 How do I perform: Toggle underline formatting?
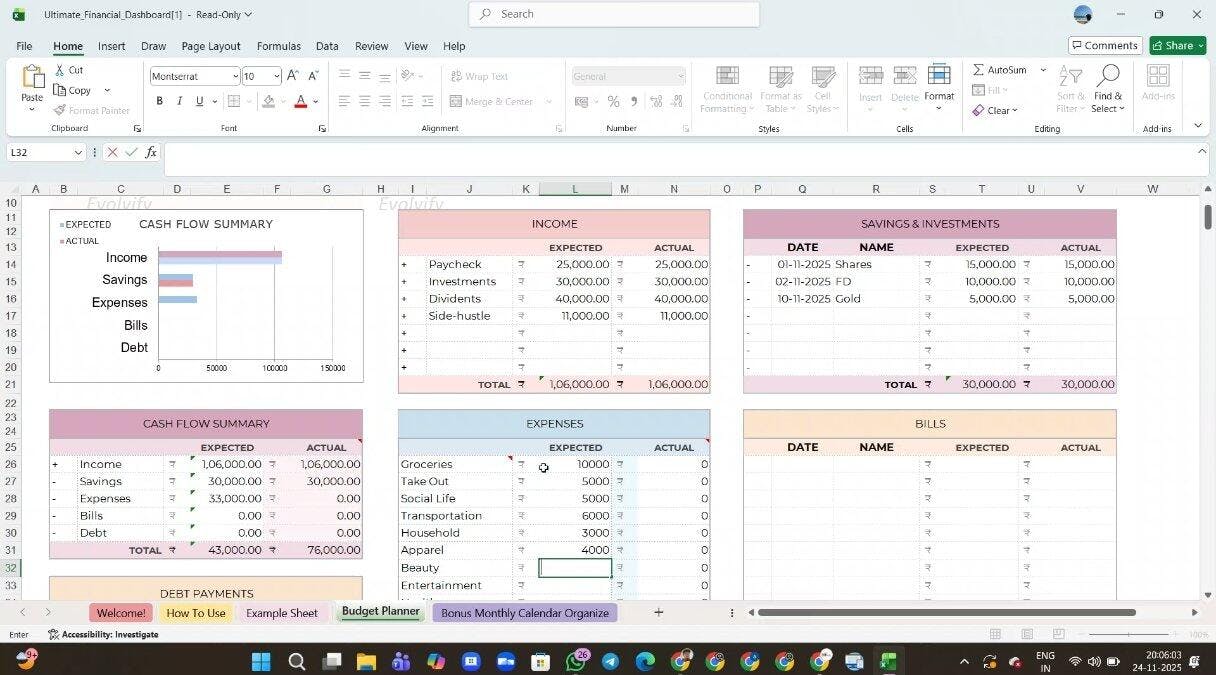pyautogui.click(x=199, y=101)
